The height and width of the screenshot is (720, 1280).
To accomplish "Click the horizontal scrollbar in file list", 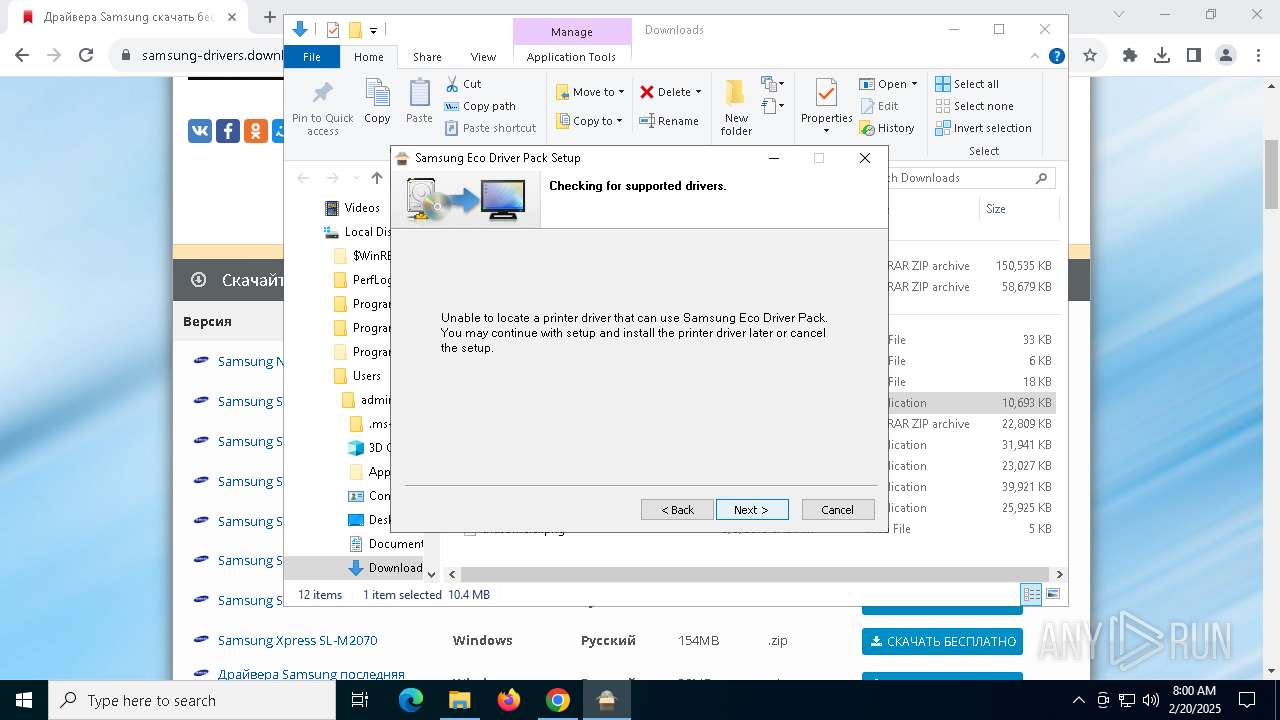I will coord(755,574).
